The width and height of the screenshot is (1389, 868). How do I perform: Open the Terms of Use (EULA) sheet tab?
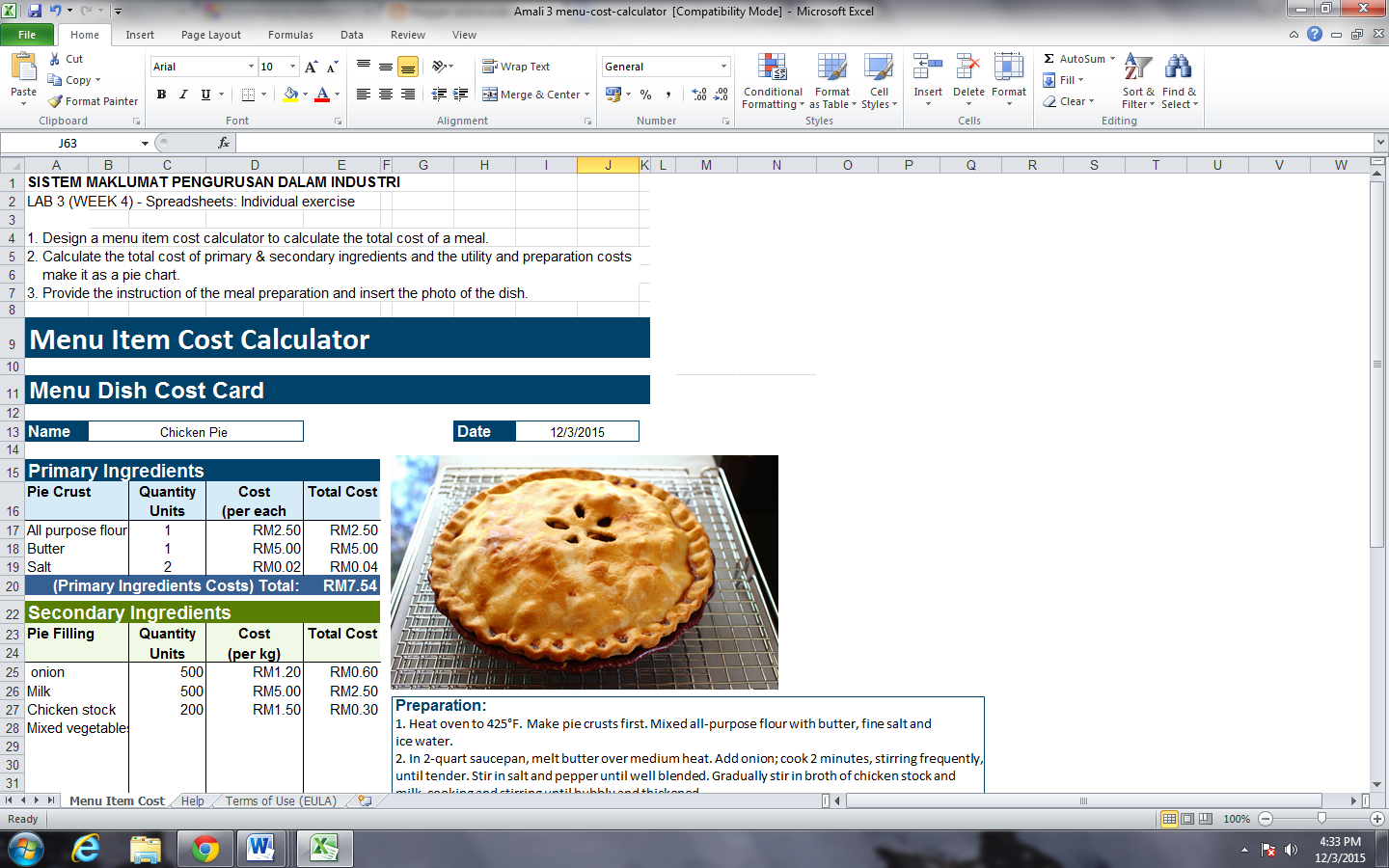[x=279, y=800]
